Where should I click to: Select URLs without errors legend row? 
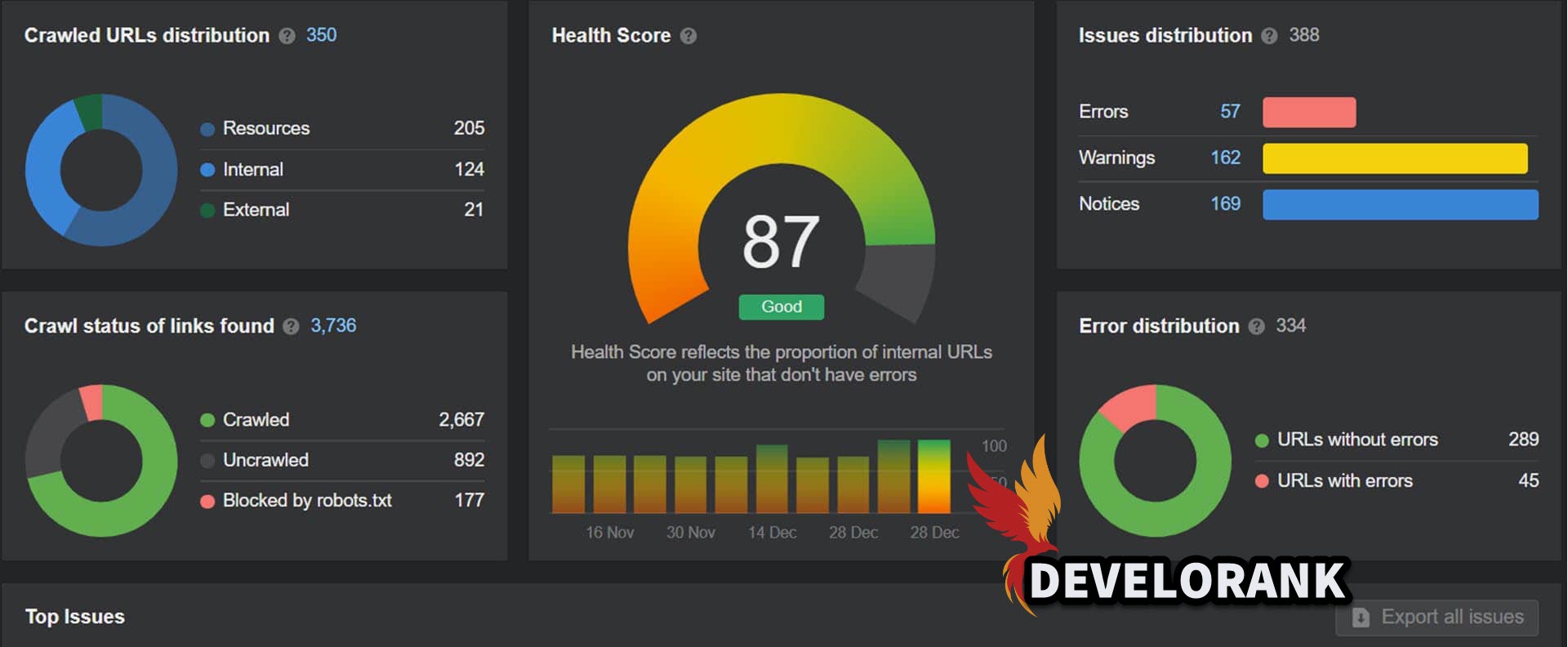pyautogui.click(x=1396, y=440)
